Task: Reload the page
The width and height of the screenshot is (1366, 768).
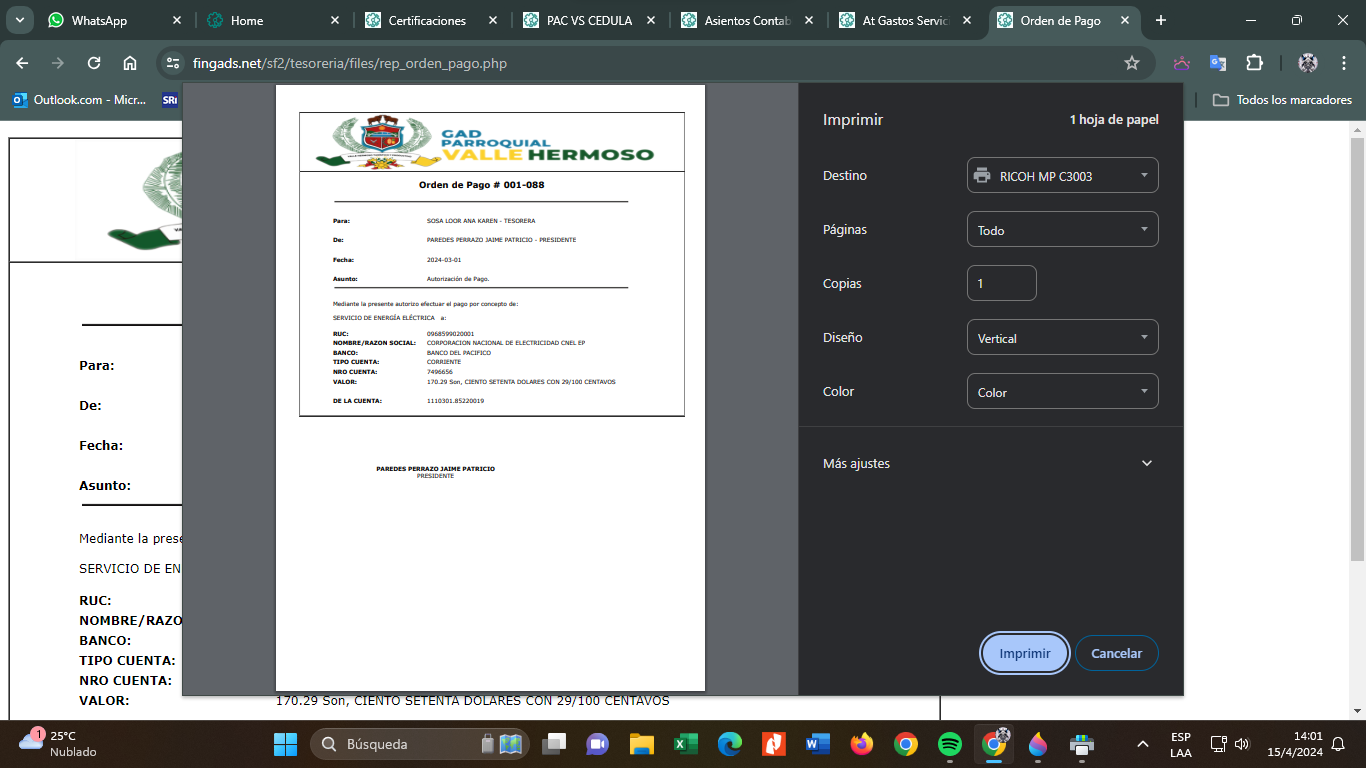Action: [94, 63]
